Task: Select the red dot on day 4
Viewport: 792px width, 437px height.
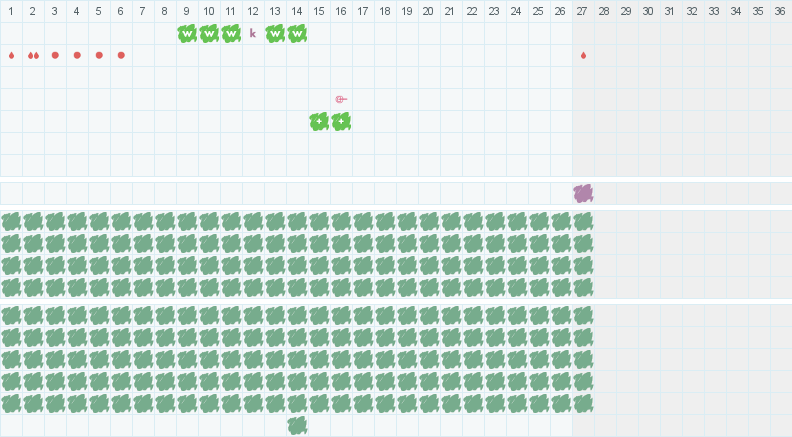Action: pyautogui.click(x=77, y=55)
